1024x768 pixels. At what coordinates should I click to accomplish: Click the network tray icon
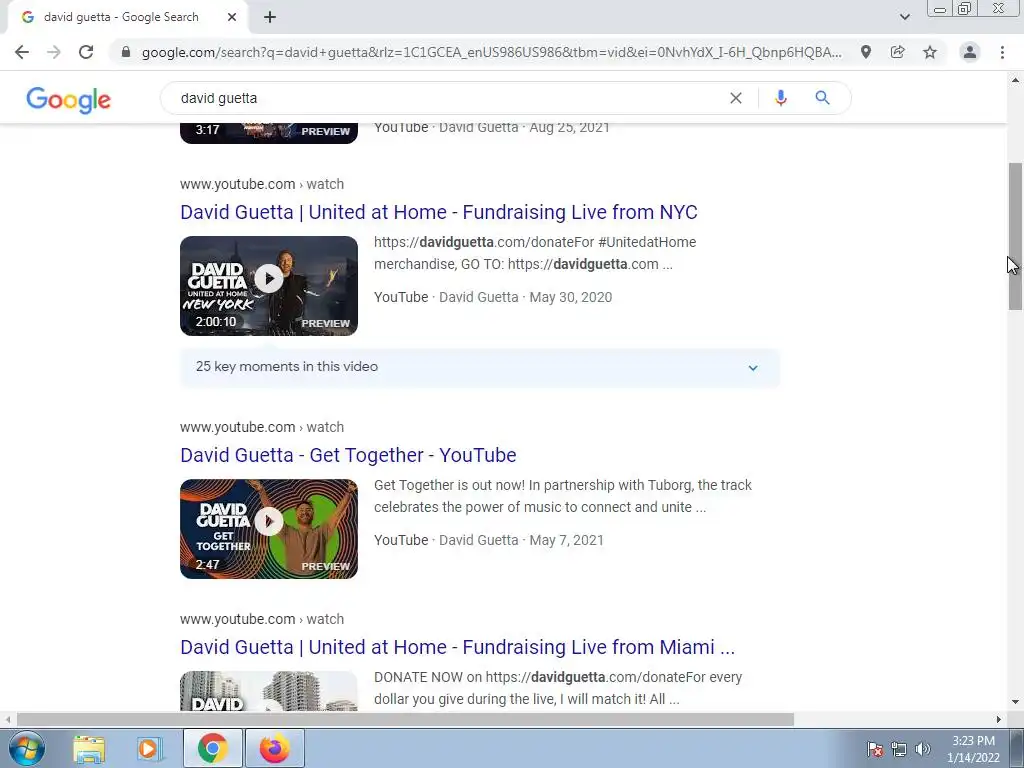pos(899,749)
